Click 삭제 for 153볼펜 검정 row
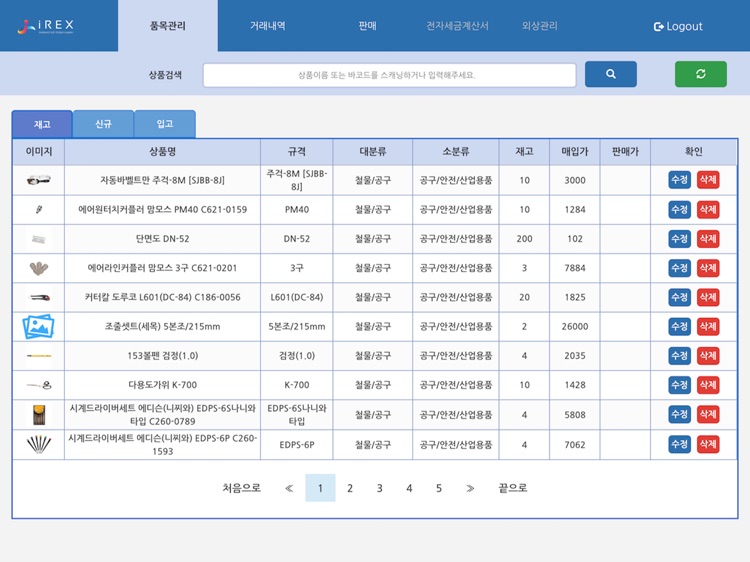Image resolution: width=750 pixels, height=562 pixels. tap(708, 355)
